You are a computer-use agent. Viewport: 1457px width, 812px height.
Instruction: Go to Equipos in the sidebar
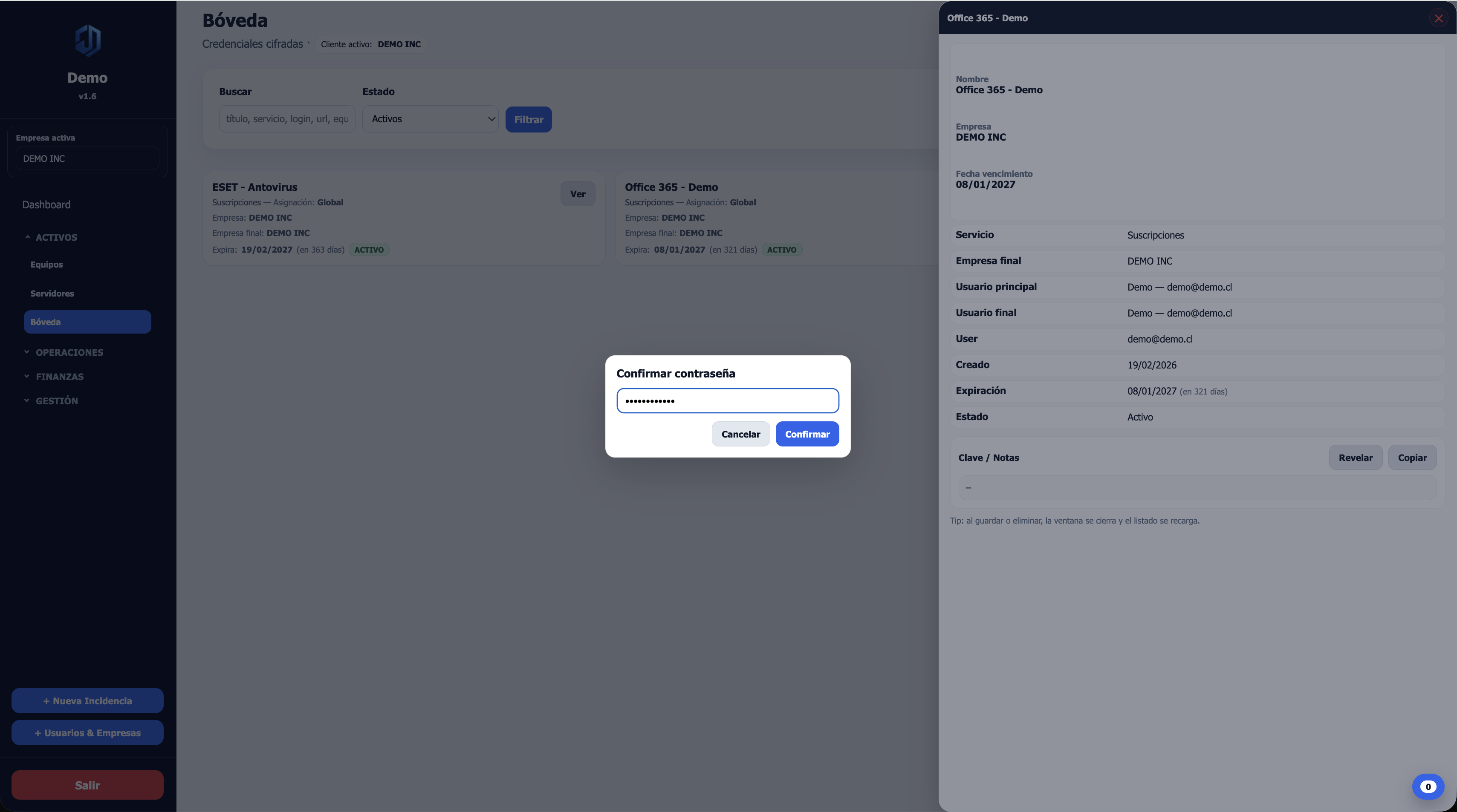pyautogui.click(x=46, y=265)
